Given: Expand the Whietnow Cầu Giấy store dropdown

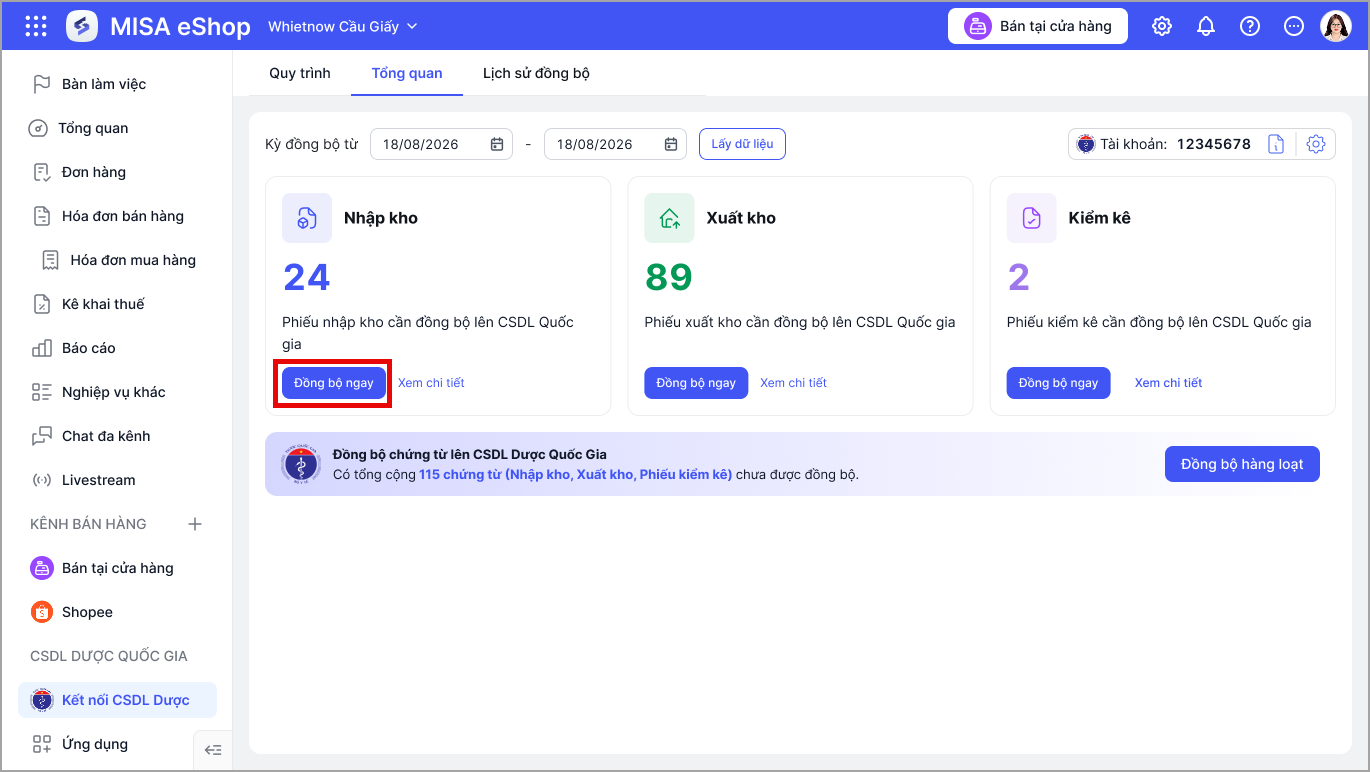Looking at the screenshot, I should [343, 27].
